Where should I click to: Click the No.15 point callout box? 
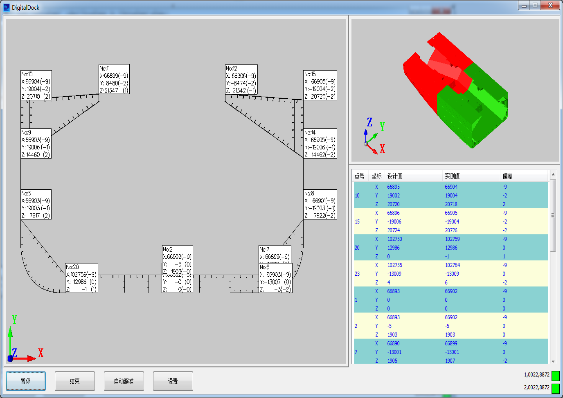click(320, 85)
